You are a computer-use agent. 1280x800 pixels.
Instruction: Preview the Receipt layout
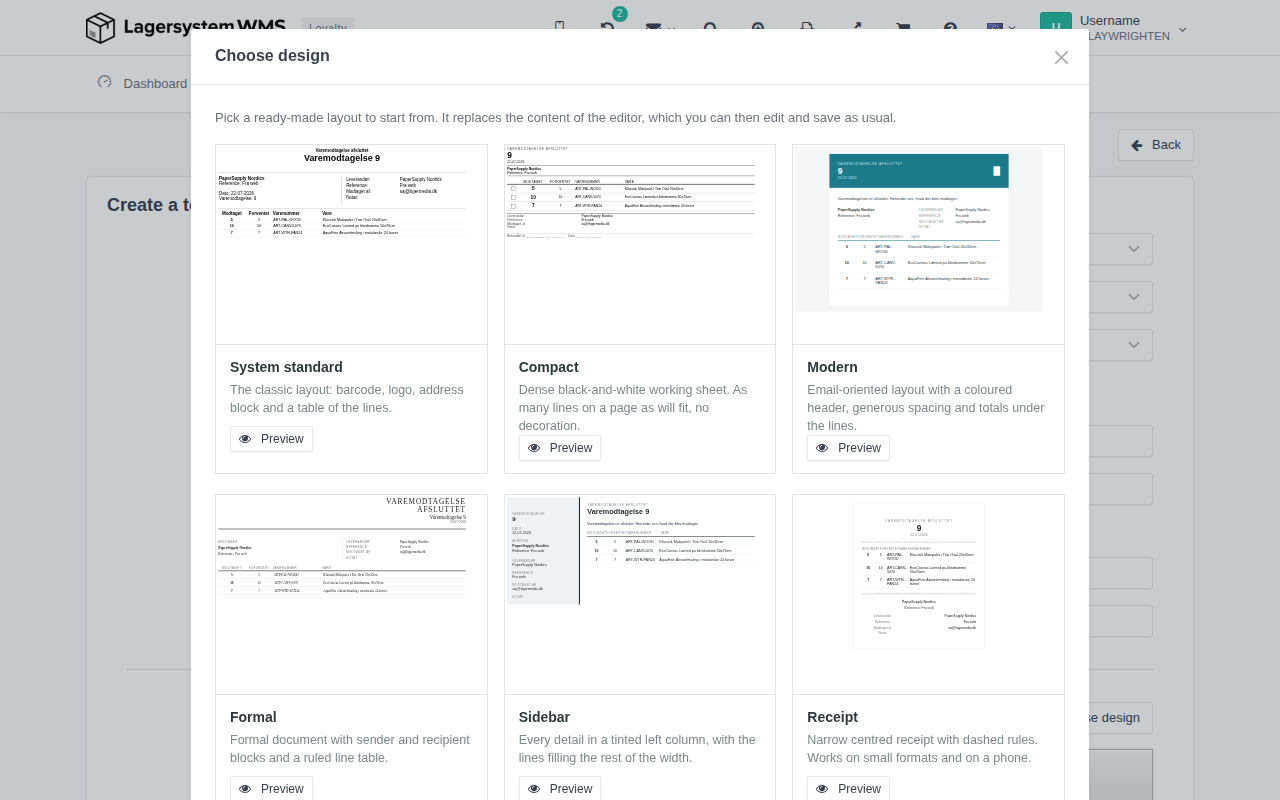(x=848, y=788)
